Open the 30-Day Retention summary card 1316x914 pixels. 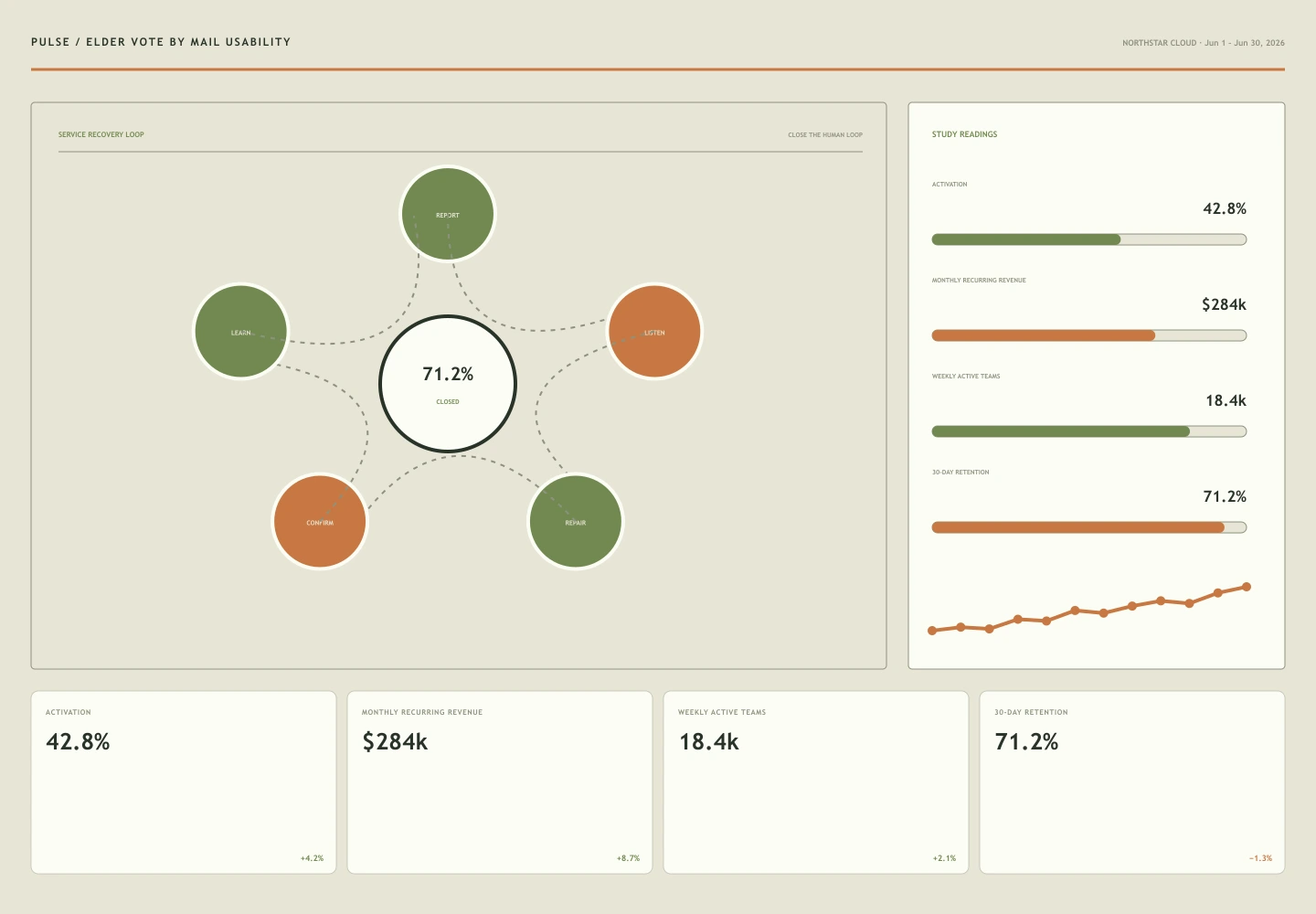[1132, 782]
